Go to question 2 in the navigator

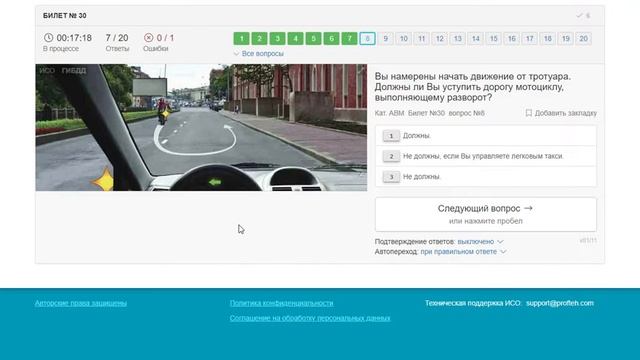(259, 39)
